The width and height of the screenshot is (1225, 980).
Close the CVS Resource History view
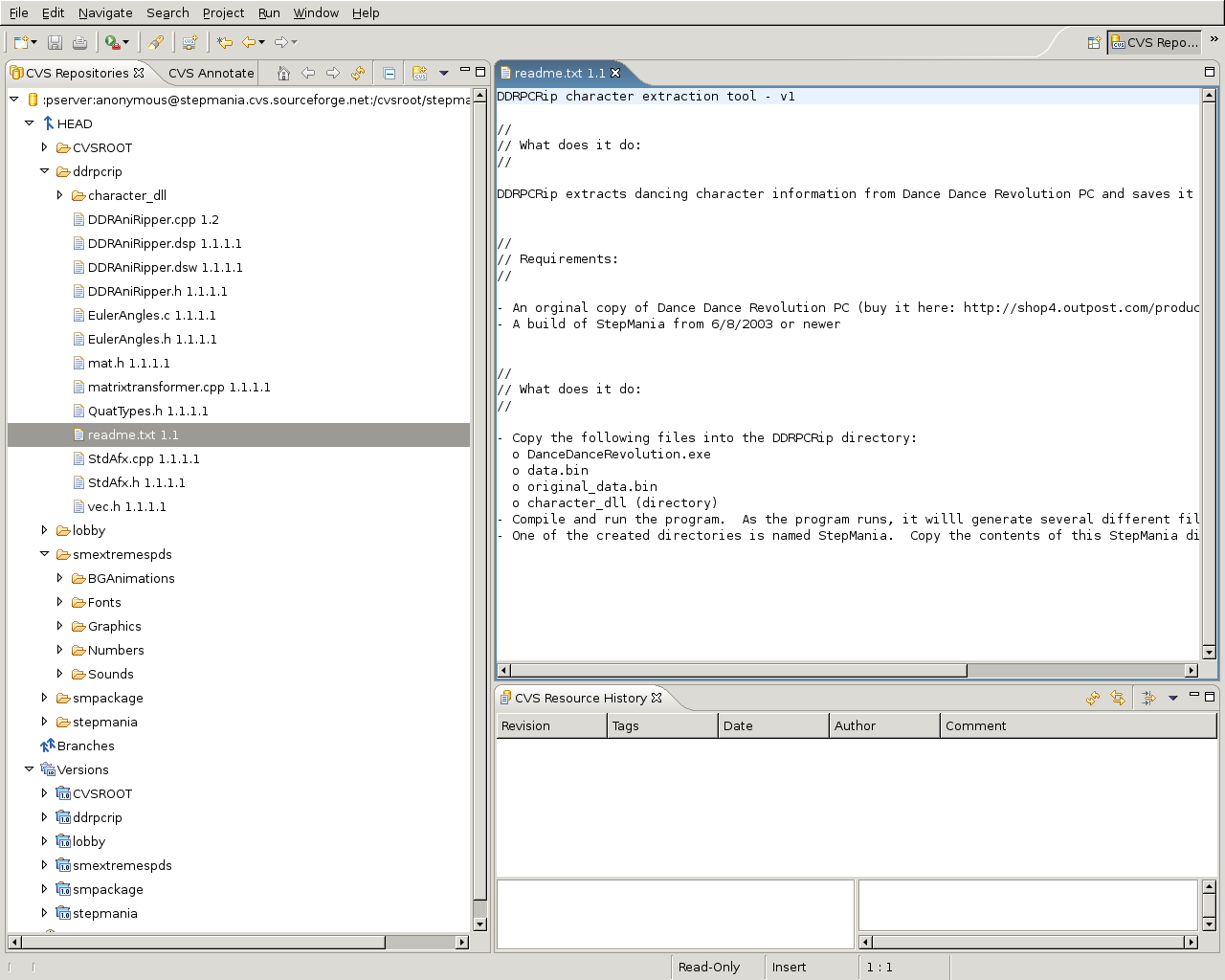[657, 698]
